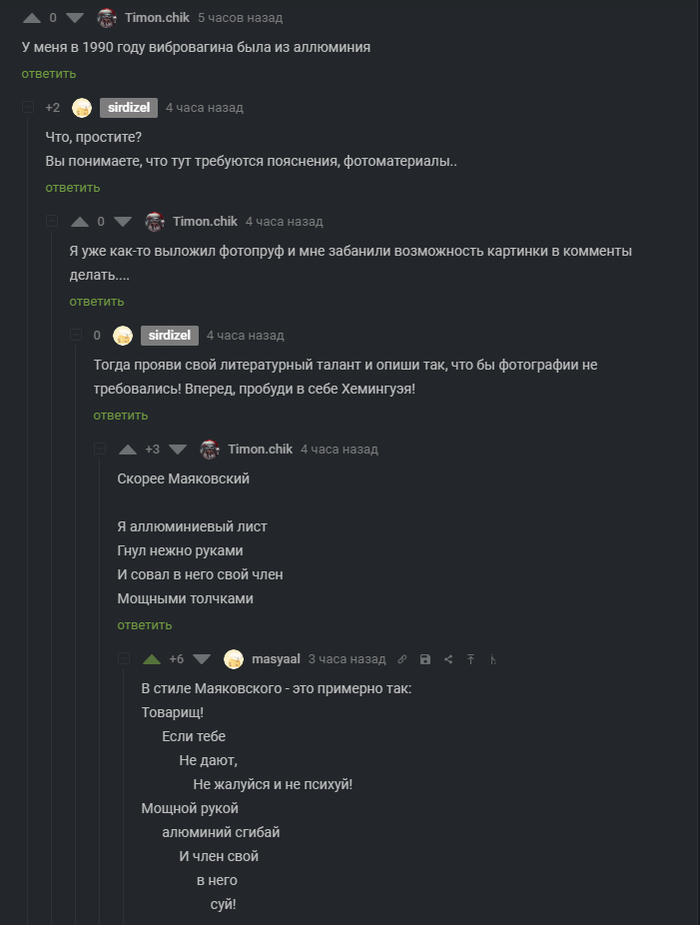Jump to parent comment arrow on masyaal's comment
Viewport: 700px width, 925px height.
[471, 659]
